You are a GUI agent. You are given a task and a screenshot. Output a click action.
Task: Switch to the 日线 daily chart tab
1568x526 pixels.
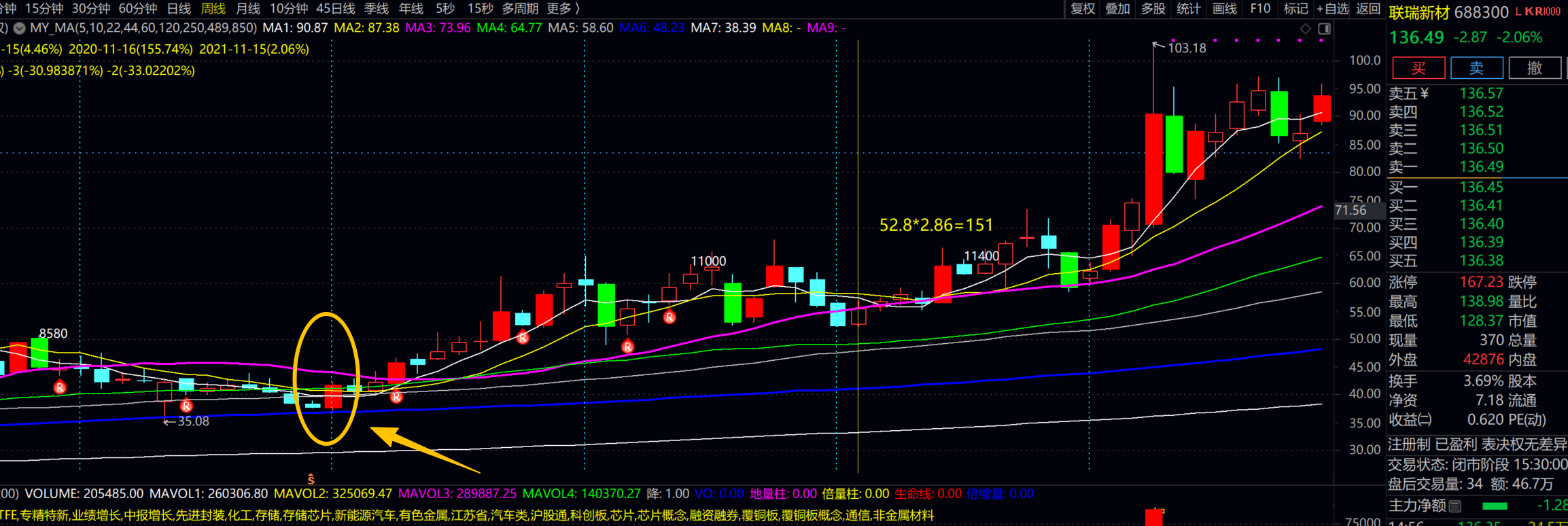pyautogui.click(x=179, y=9)
